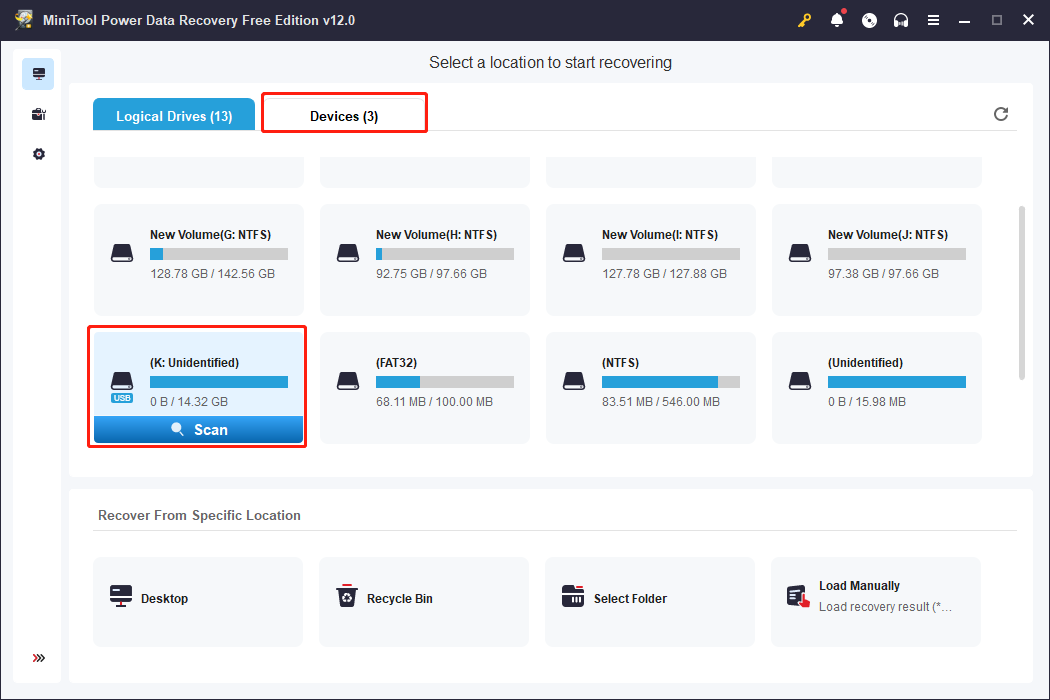Choose Recycle Bin recovery location

pos(424,599)
